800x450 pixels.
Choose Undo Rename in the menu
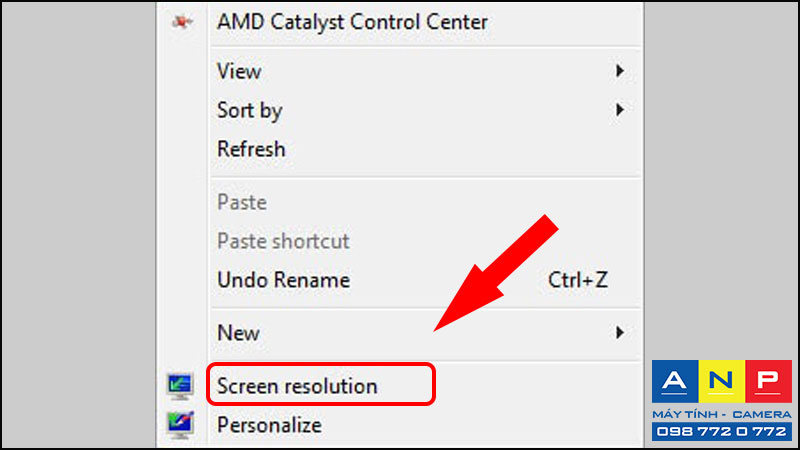pos(283,280)
